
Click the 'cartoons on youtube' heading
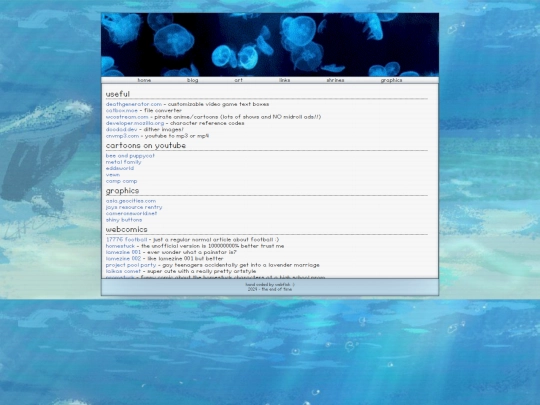click(146, 146)
